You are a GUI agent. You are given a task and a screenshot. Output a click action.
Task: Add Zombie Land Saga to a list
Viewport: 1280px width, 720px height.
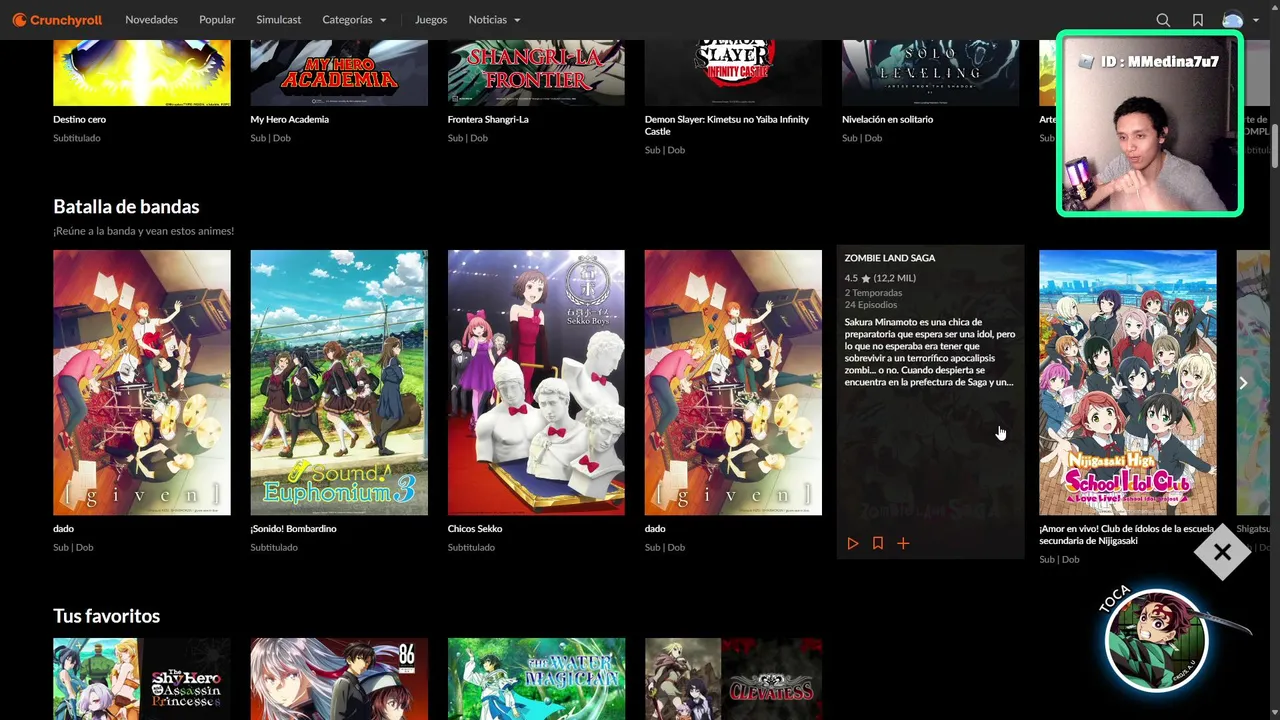point(903,543)
